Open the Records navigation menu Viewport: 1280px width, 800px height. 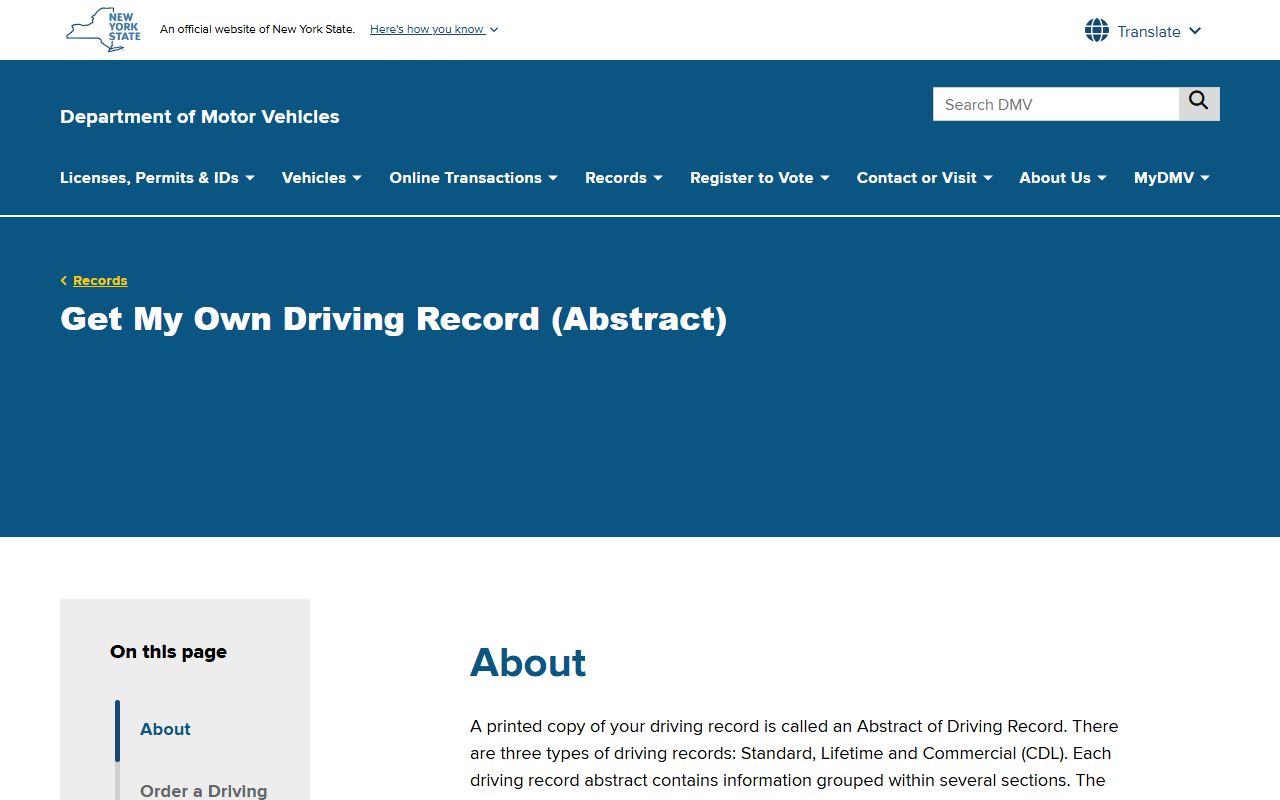[x=624, y=178]
